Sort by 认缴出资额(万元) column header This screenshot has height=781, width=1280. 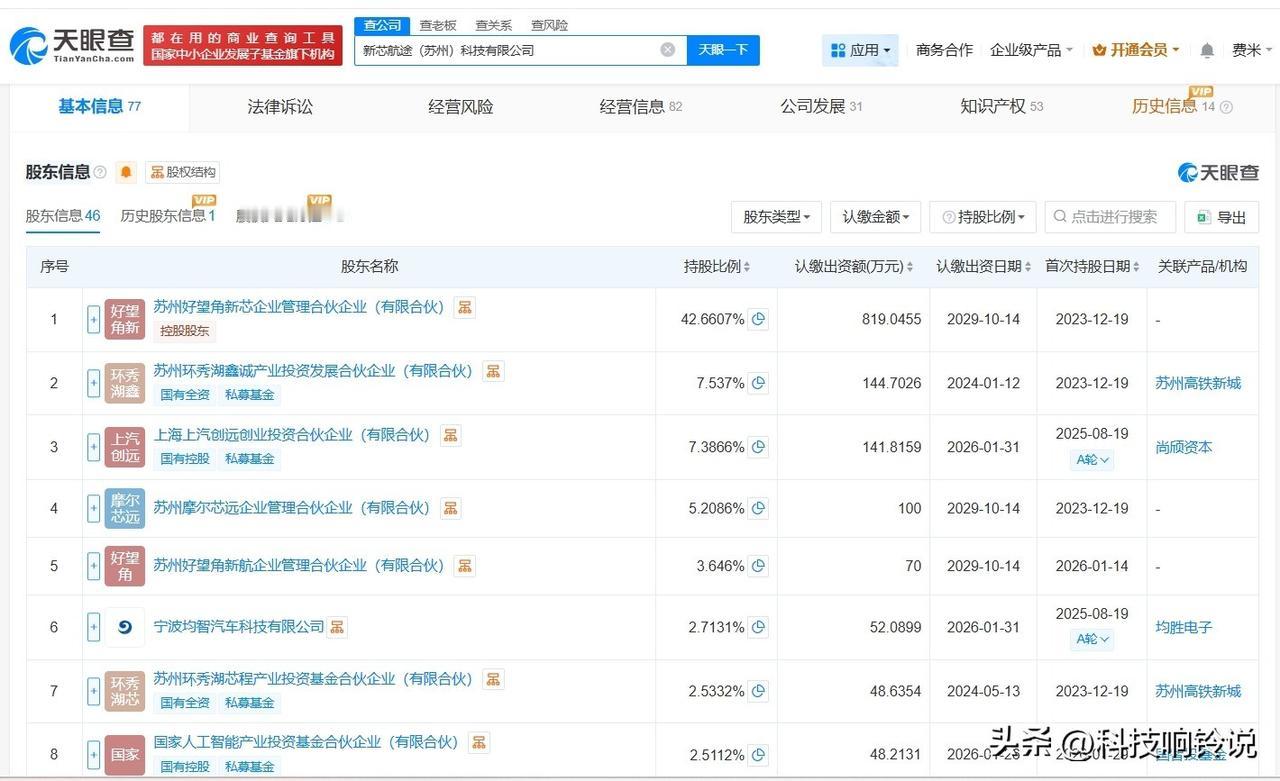point(854,267)
